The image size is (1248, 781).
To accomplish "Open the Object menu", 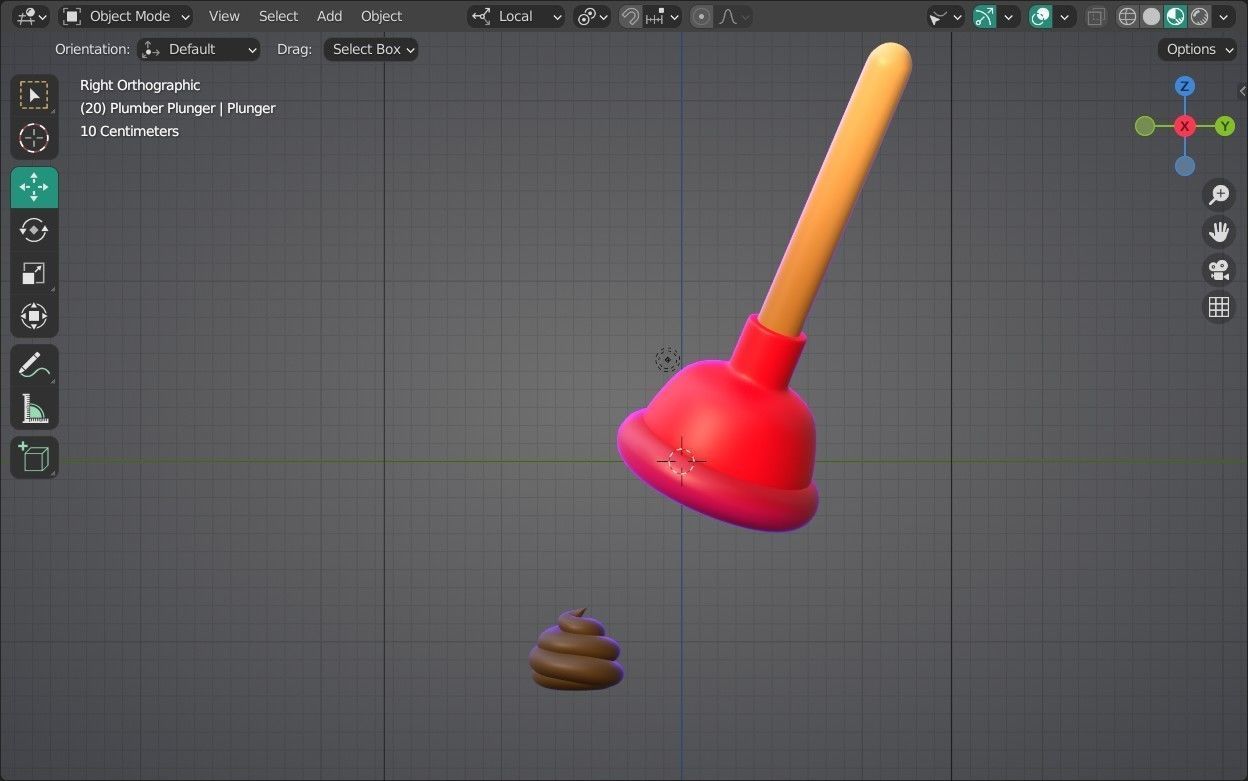I will click(x=381, y=16).
